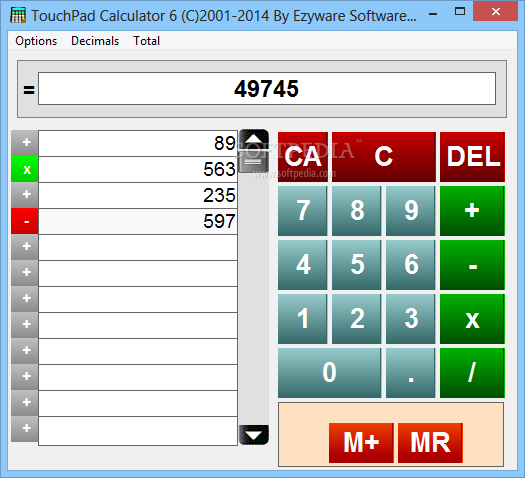Click the tape scrollbar thumb
The height and width of the screenshot is (478, 525).
254,162
